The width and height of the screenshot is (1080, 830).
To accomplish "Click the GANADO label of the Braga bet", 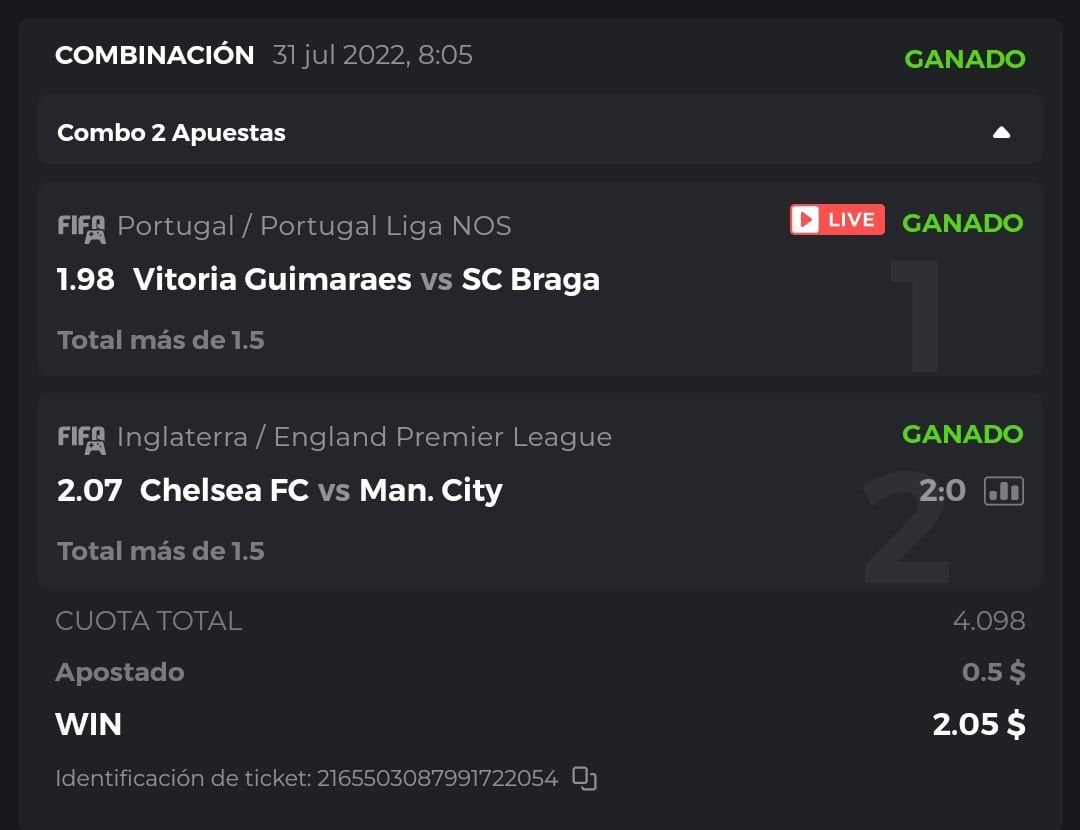I will pyautogui.click(x=962, y=223).
